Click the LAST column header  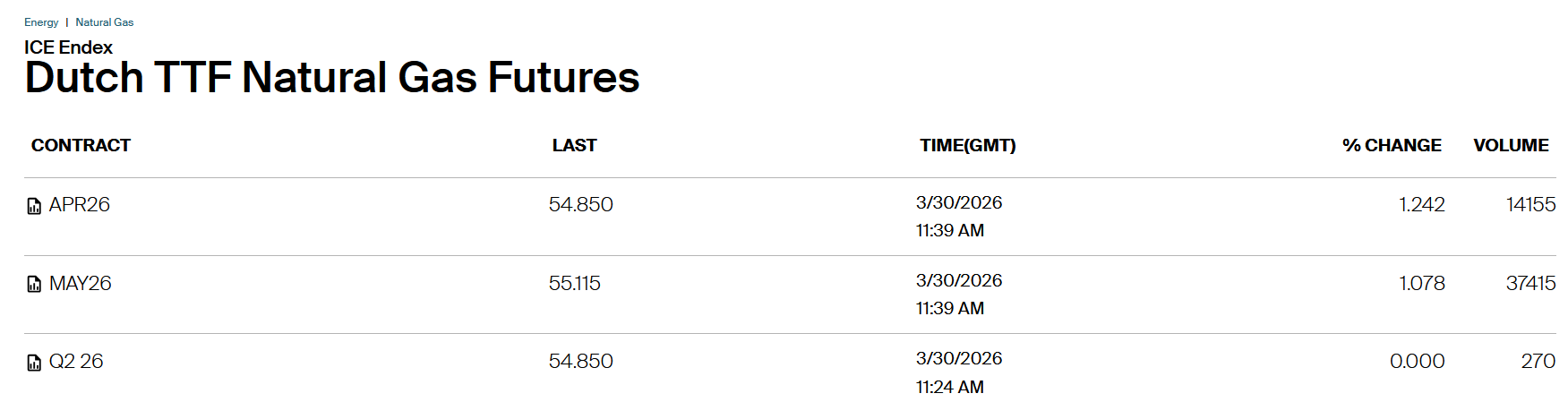(574, 146)
